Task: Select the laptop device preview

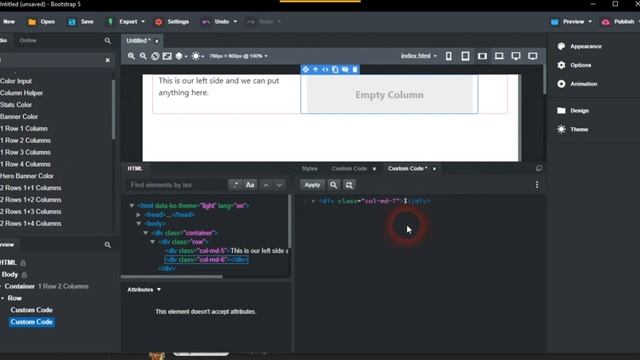Action: [499, 56]
